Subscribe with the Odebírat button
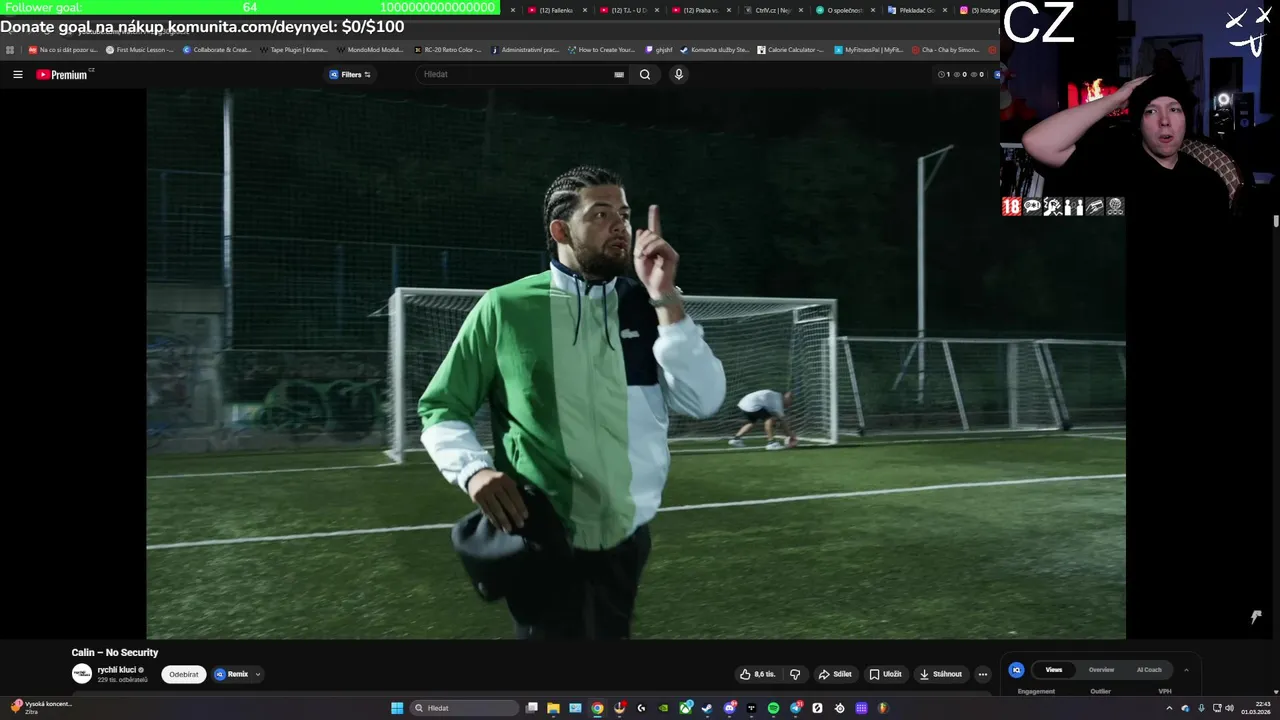The width and height of the screenshot is (1280, 720). coord(184,674)
